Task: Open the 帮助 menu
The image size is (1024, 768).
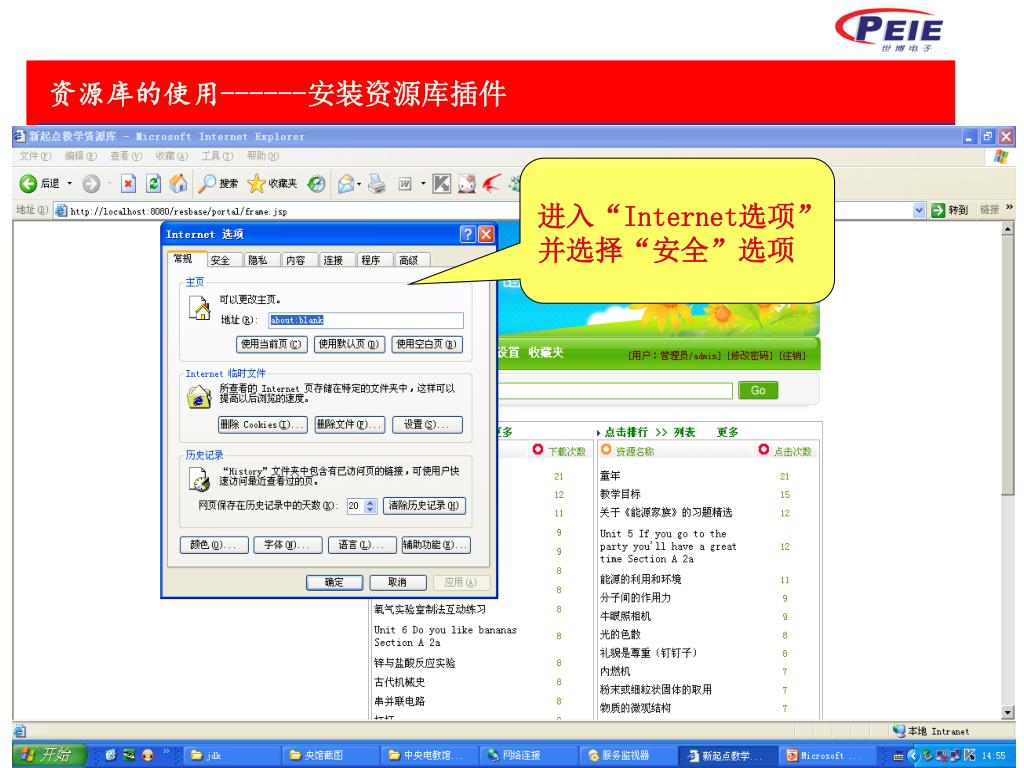Action: pos(263,156)
